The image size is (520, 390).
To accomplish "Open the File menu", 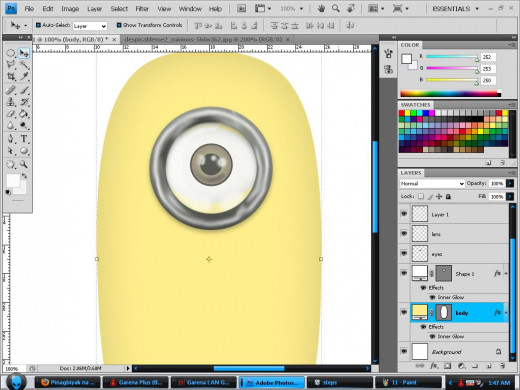I will 29,9.
